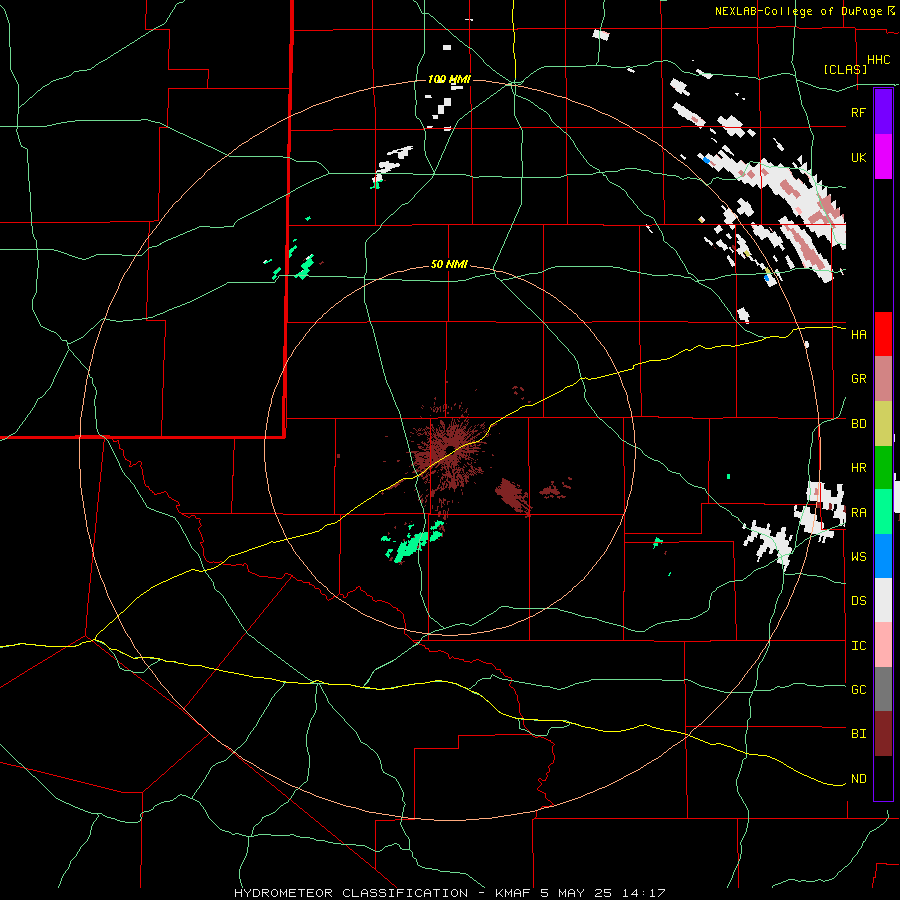Click the ND legend label
Screen dimensions: 900x900
(858, 778)
